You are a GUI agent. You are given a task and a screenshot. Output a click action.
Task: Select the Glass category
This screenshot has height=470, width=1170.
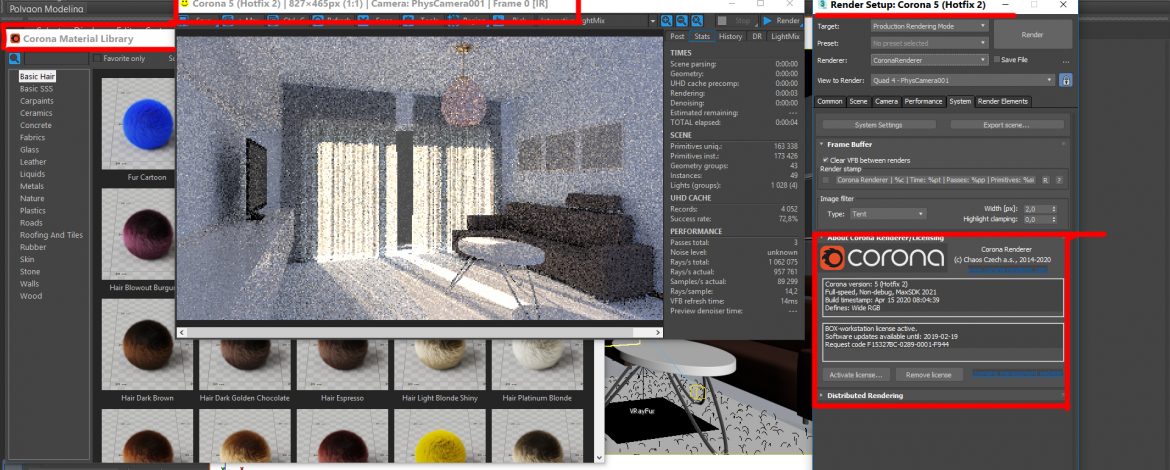[29, 150]
